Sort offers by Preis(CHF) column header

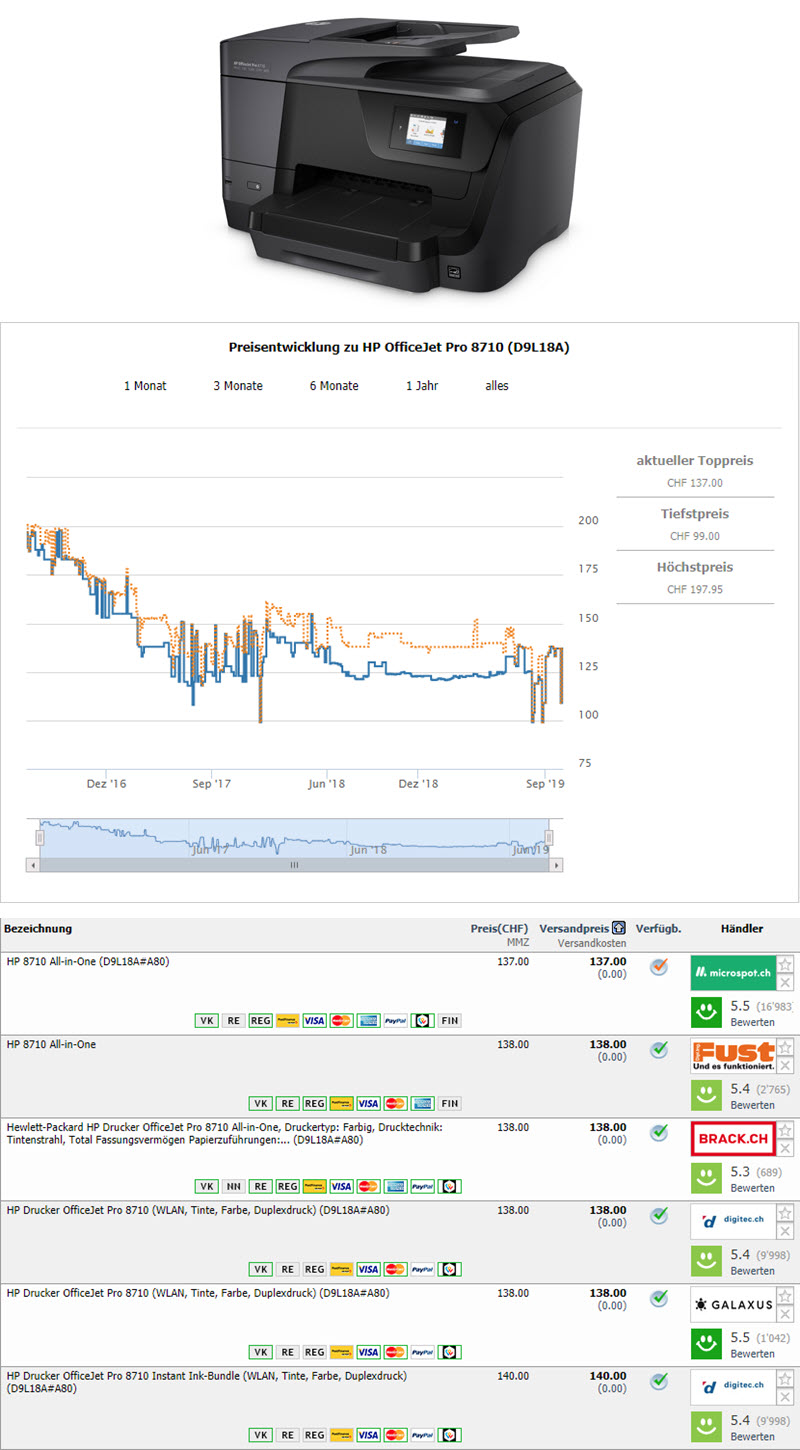pyautogui.click(x=499, y=928)
